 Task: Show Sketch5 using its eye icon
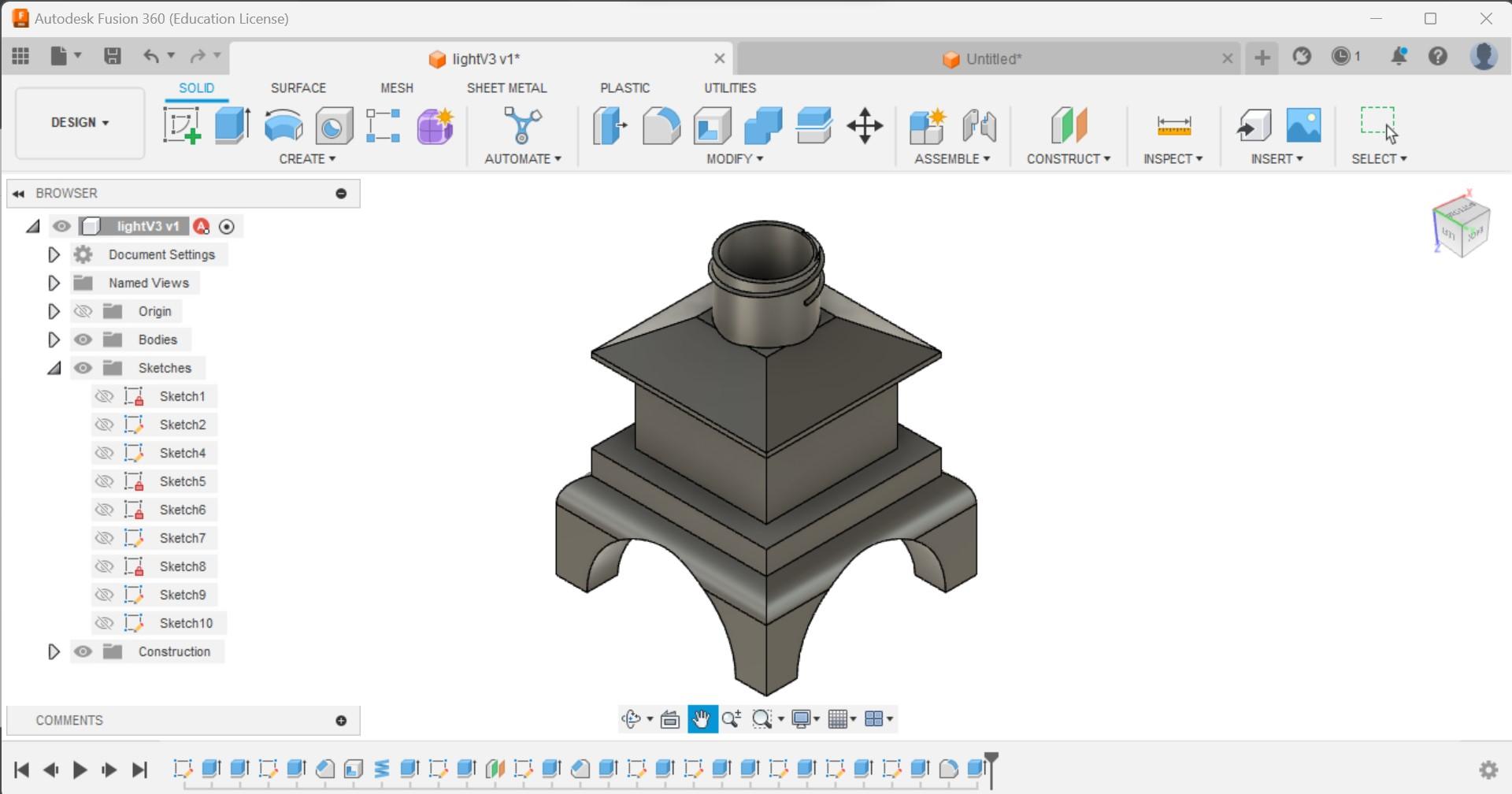coord(104,481)
